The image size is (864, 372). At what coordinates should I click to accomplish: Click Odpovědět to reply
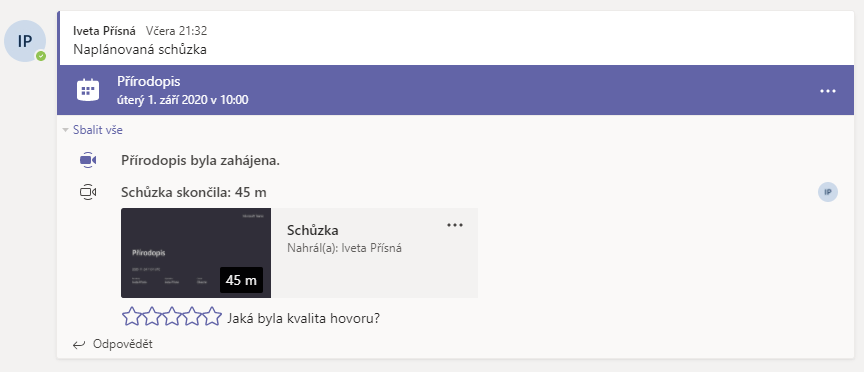click(122, 344)
